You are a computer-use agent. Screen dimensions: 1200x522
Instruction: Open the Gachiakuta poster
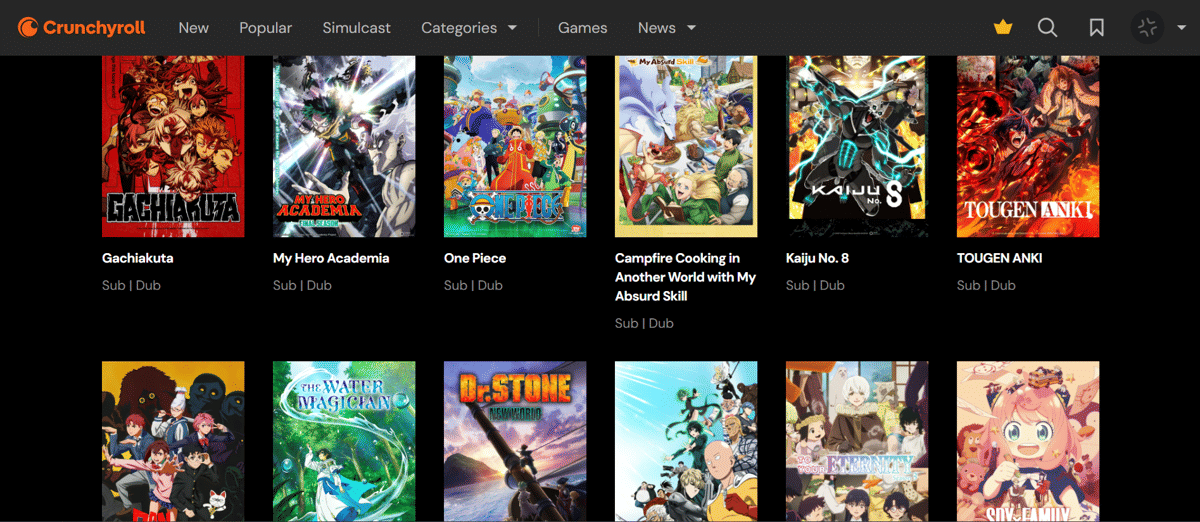click(173, 146)
